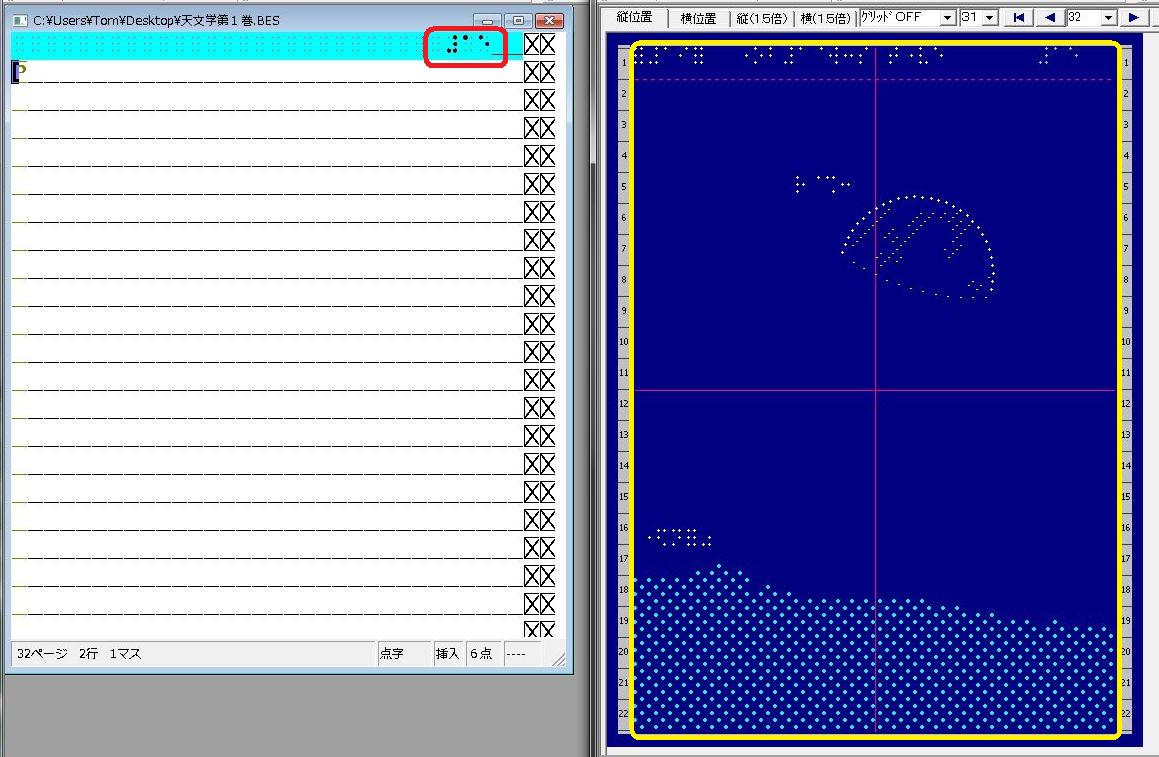Image resolution: width=1159 pixels, height=757 pixels.
Task: Switch to the 縦位置 tab
Action: click(x=636, y=18)
